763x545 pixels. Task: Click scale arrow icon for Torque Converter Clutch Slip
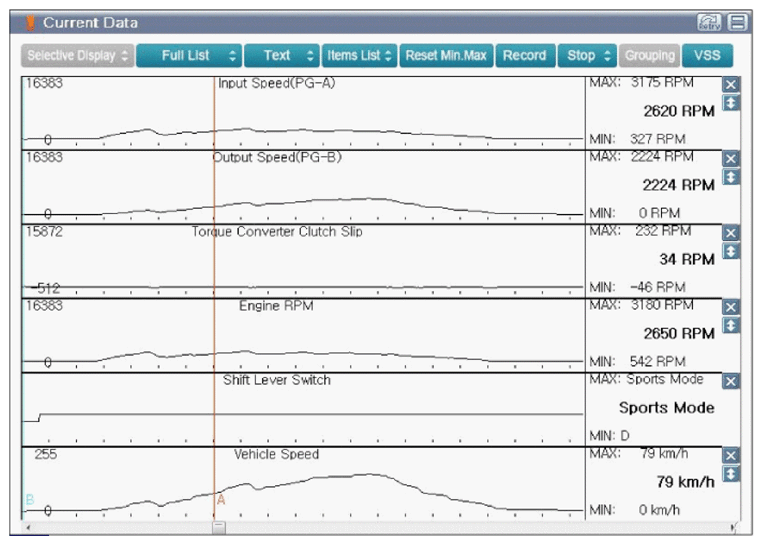pos(730,252)
